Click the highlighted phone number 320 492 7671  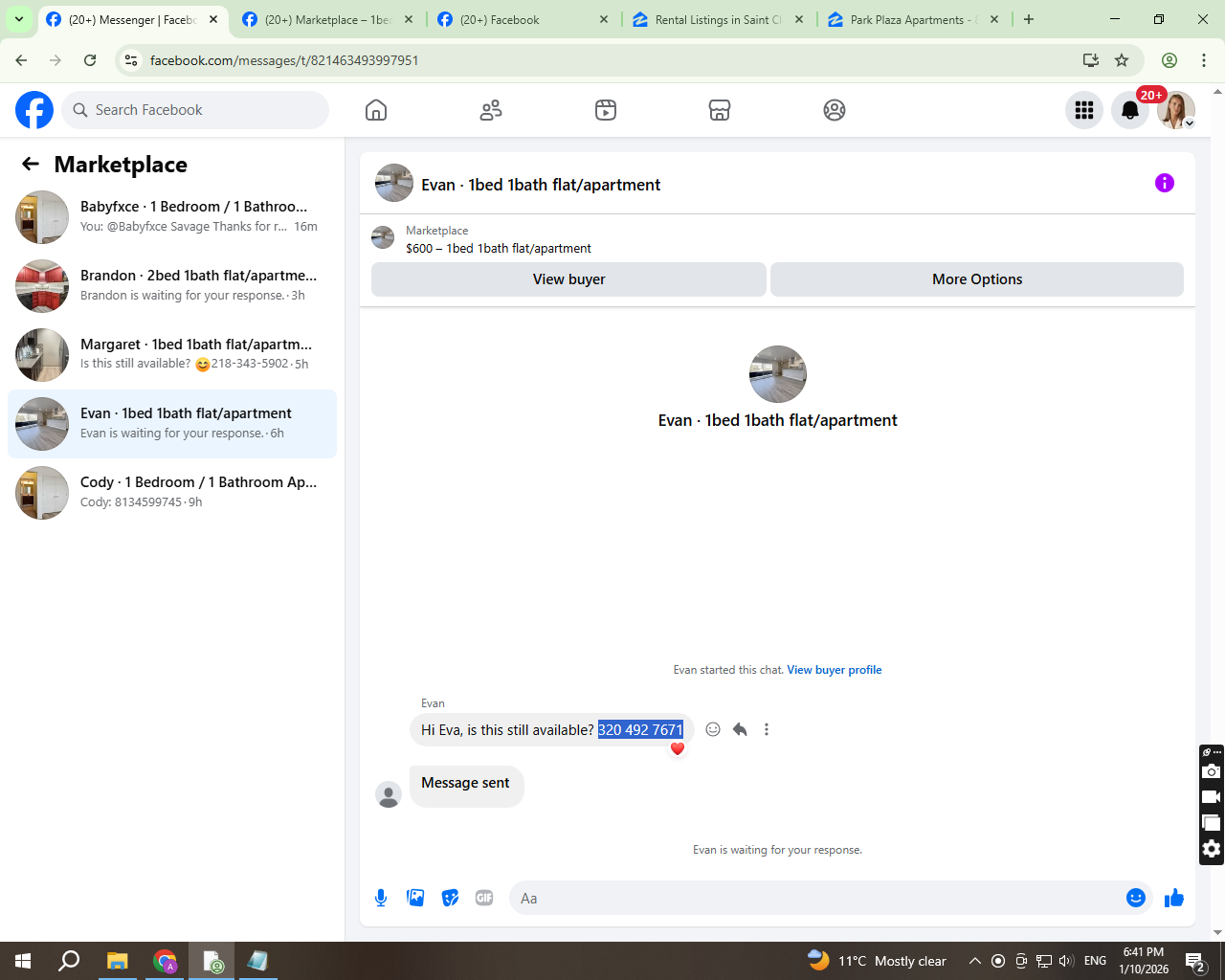tap(640, 729)
